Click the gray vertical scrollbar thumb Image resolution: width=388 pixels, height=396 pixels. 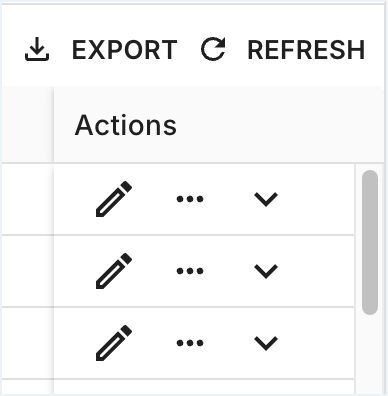click(x=370, y=242)
